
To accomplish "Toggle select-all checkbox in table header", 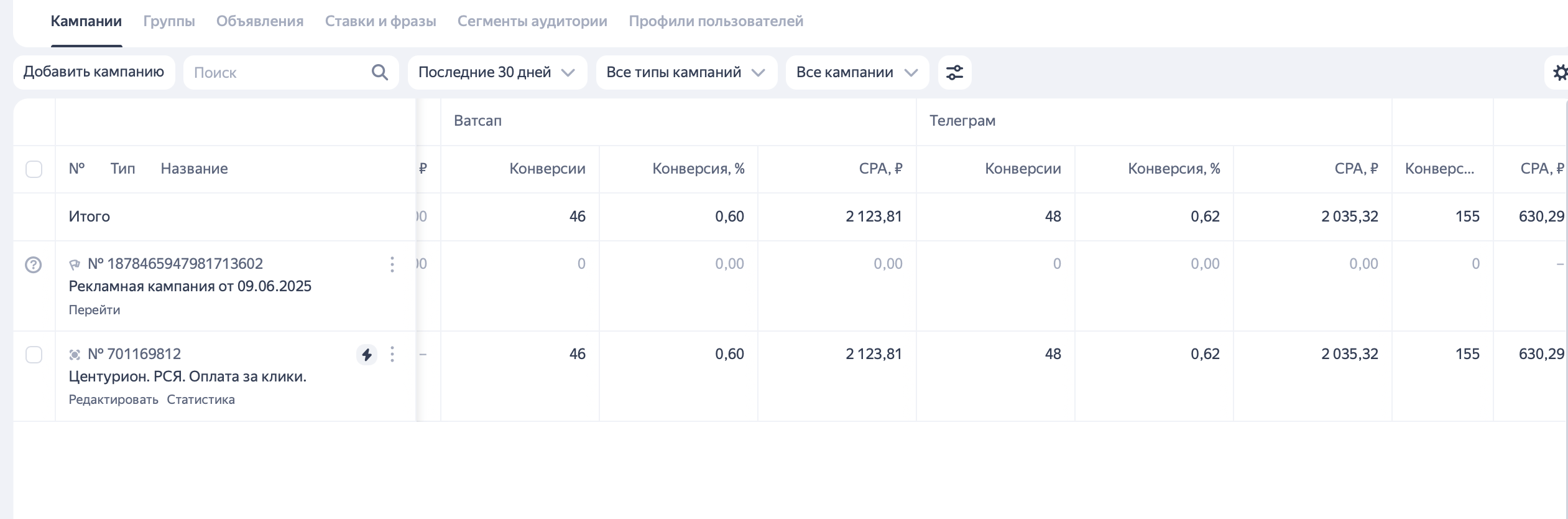I will 34,169.
